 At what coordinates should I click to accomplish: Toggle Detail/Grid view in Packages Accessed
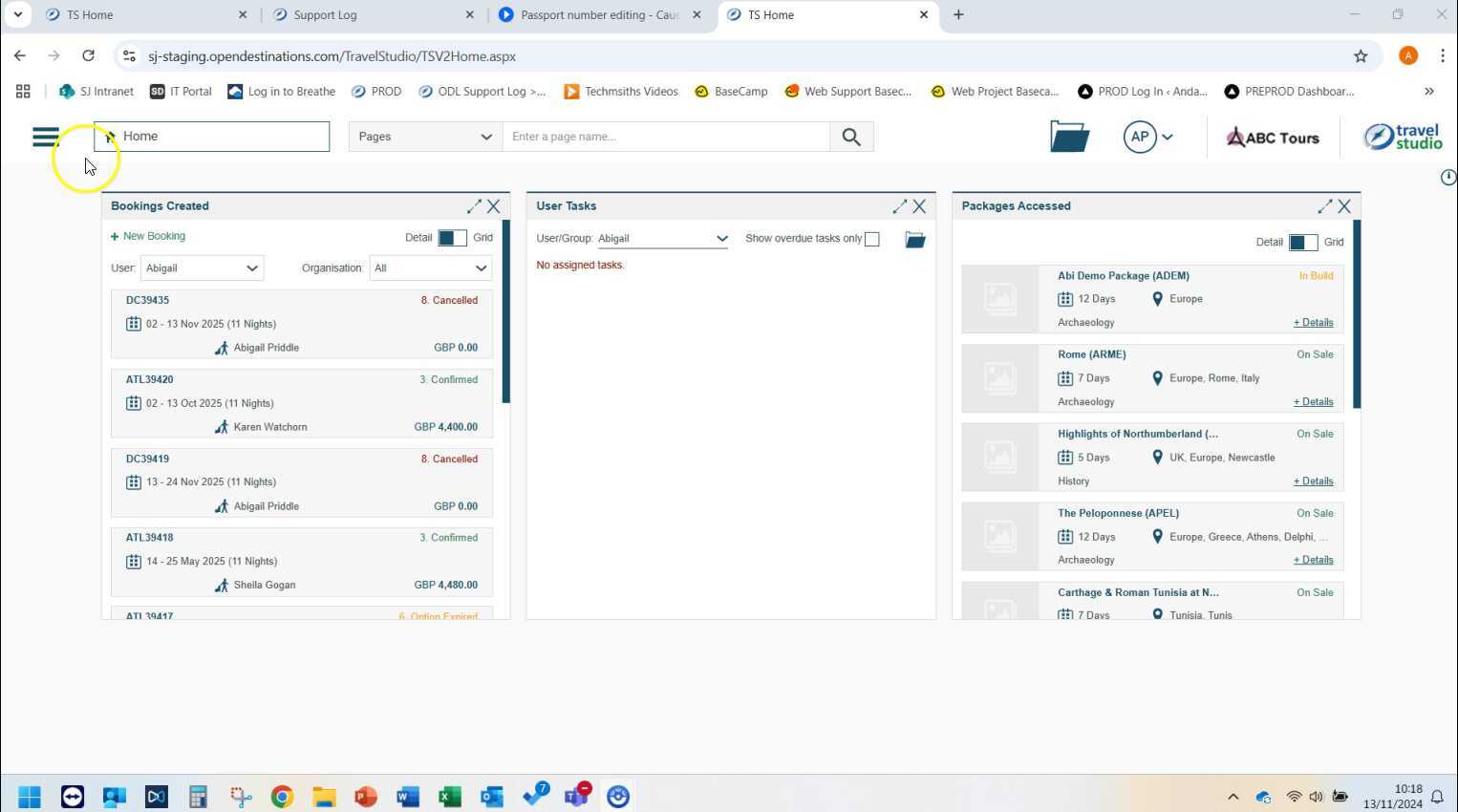coord(1303,243)
